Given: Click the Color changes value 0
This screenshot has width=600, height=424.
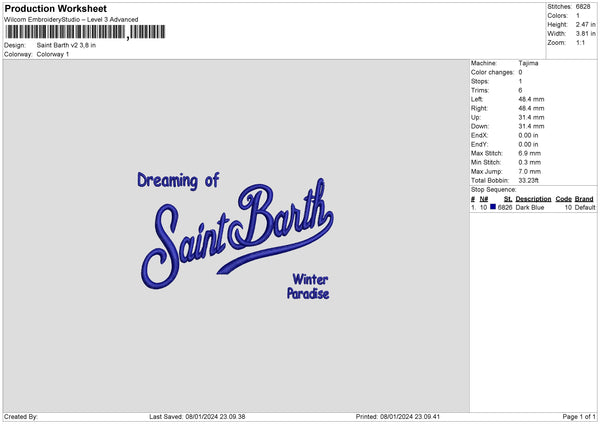Looking at the screenshot, I should tap(520, 72).
